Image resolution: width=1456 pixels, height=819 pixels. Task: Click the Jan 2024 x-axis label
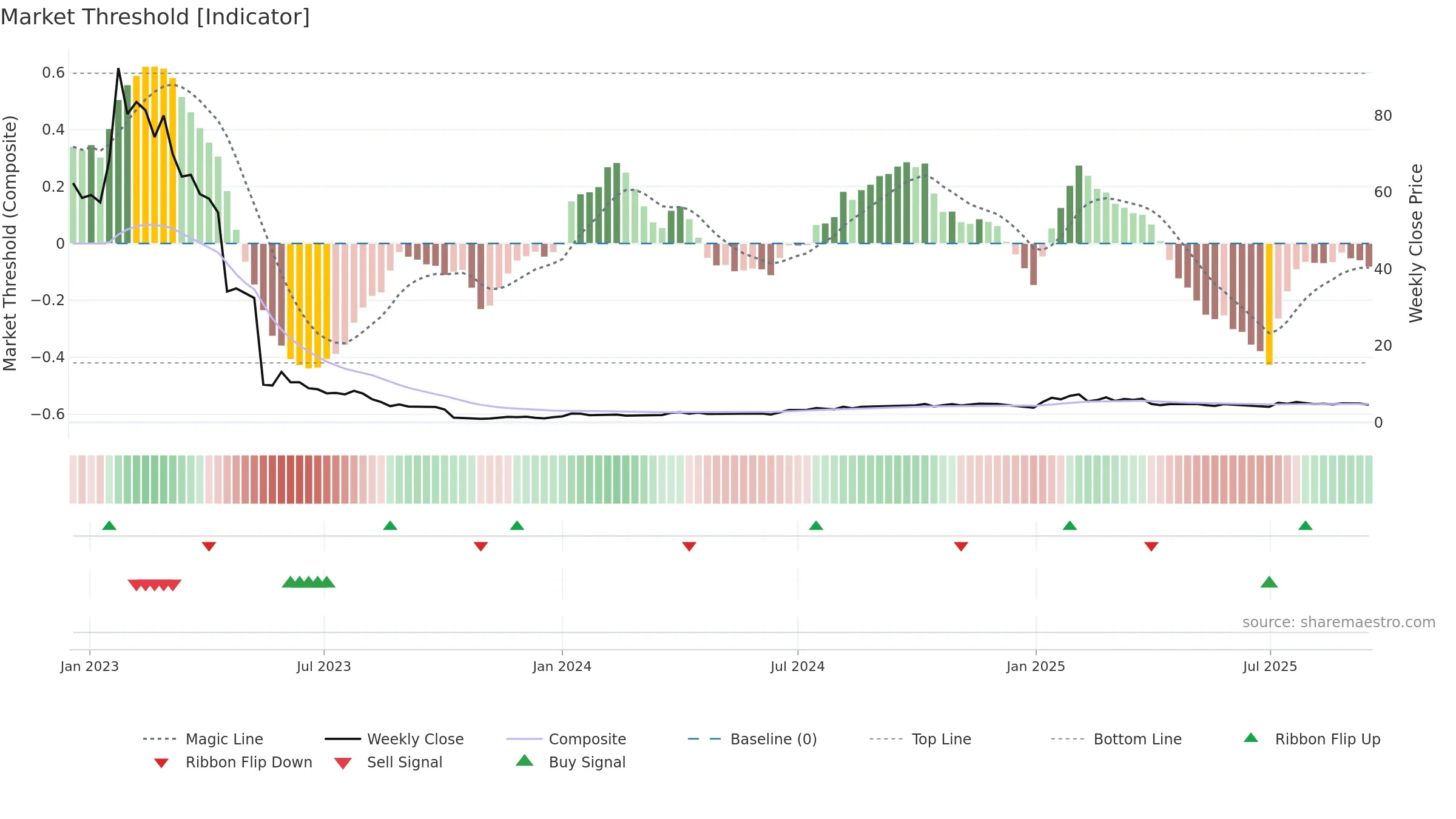click(x=562, y=666)
